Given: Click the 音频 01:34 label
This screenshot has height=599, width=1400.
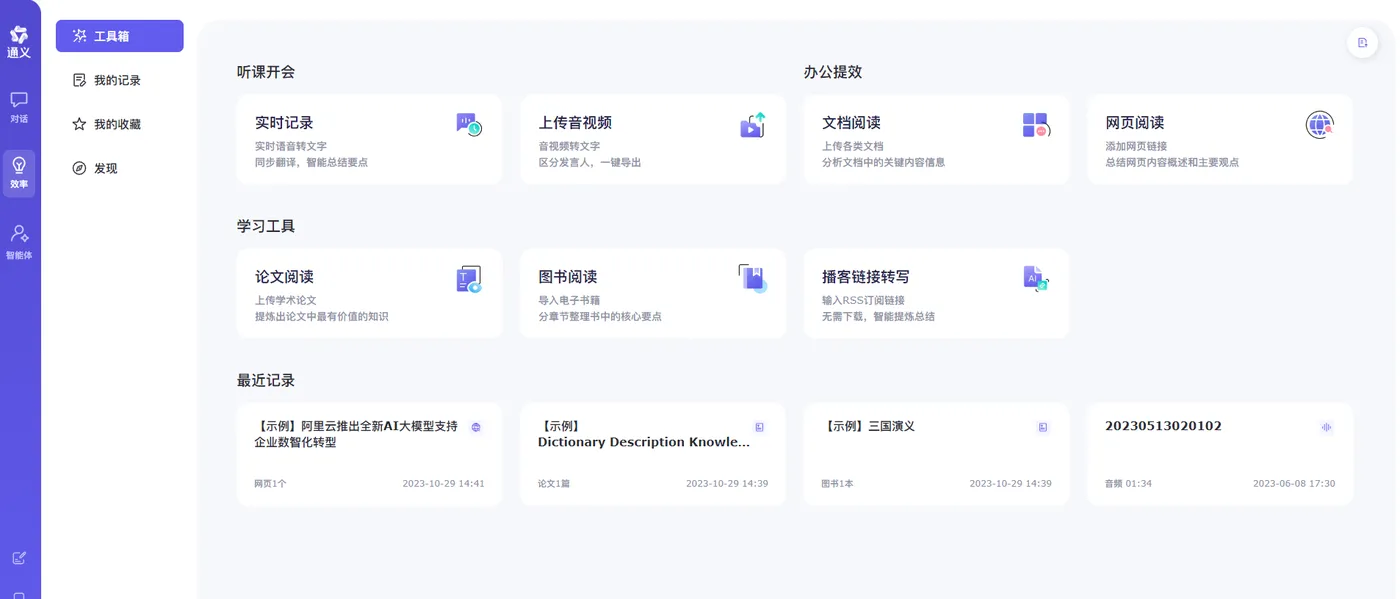Looking at the screenshot, I should tap(1128, 483).
